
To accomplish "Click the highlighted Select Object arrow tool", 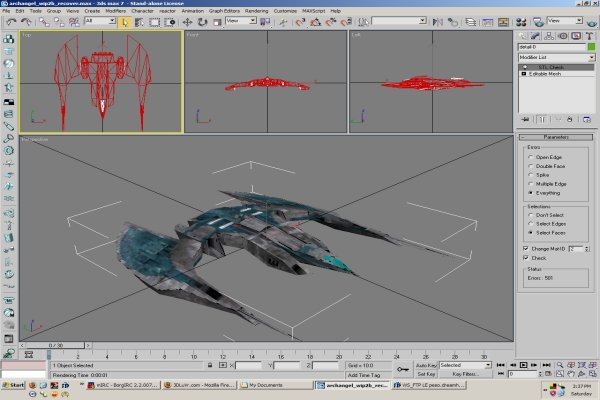I will click(124, 22).
